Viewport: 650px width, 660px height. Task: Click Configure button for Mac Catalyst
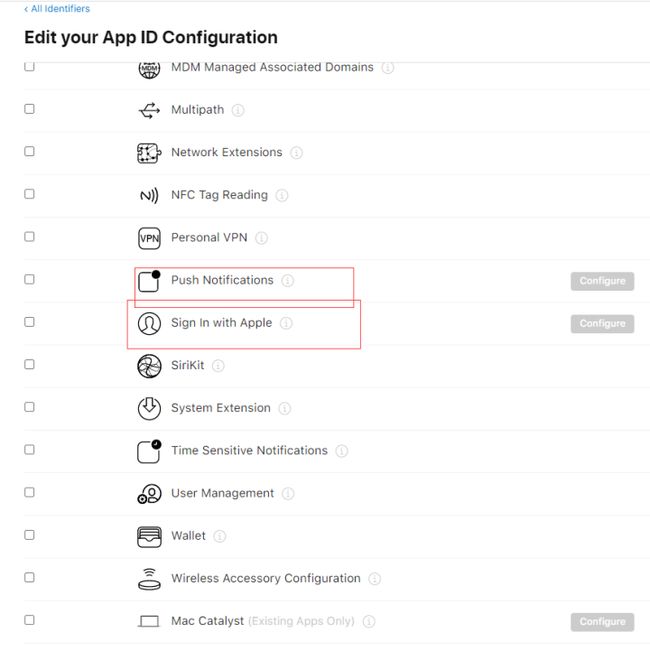pyautogui.click(x=602, y=622)
